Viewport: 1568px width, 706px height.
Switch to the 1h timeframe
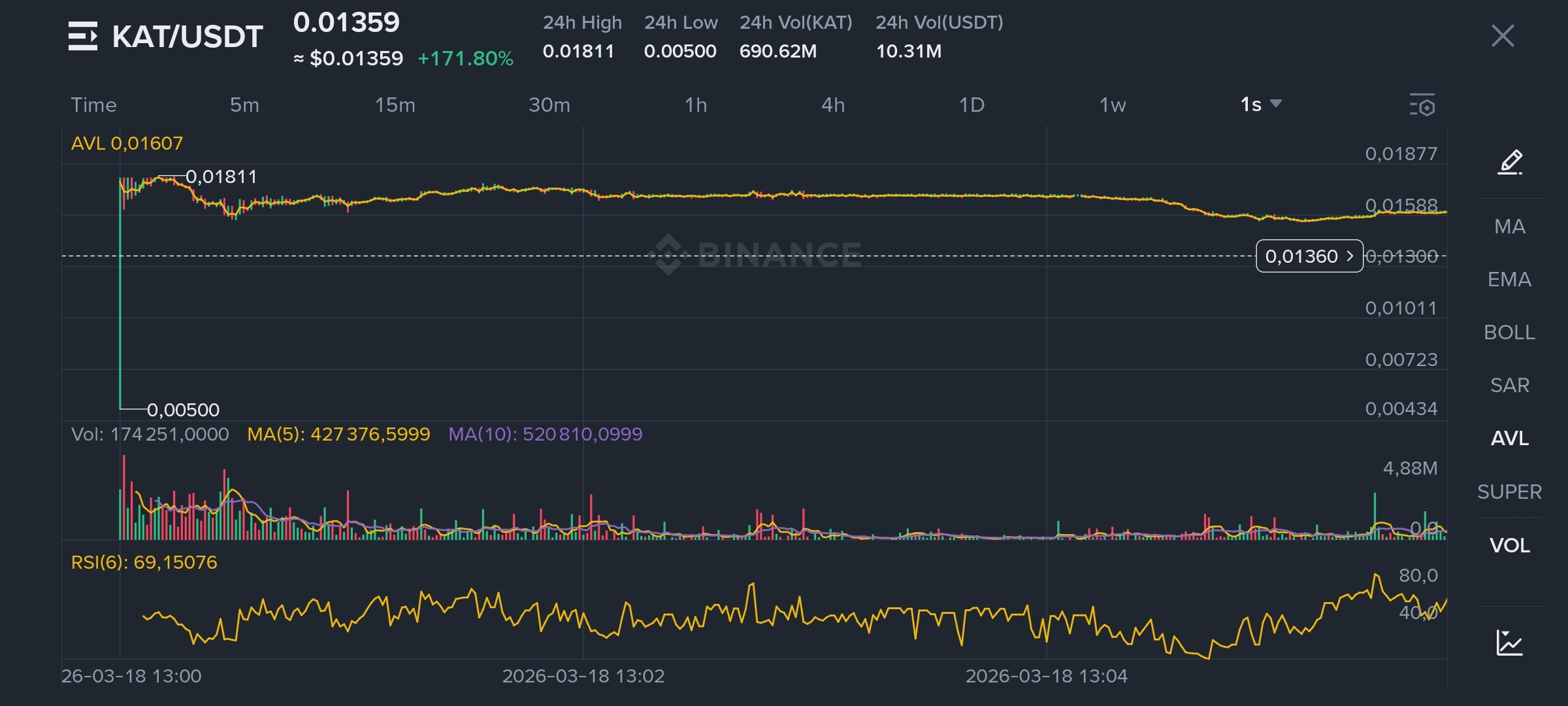coord(696,105)
